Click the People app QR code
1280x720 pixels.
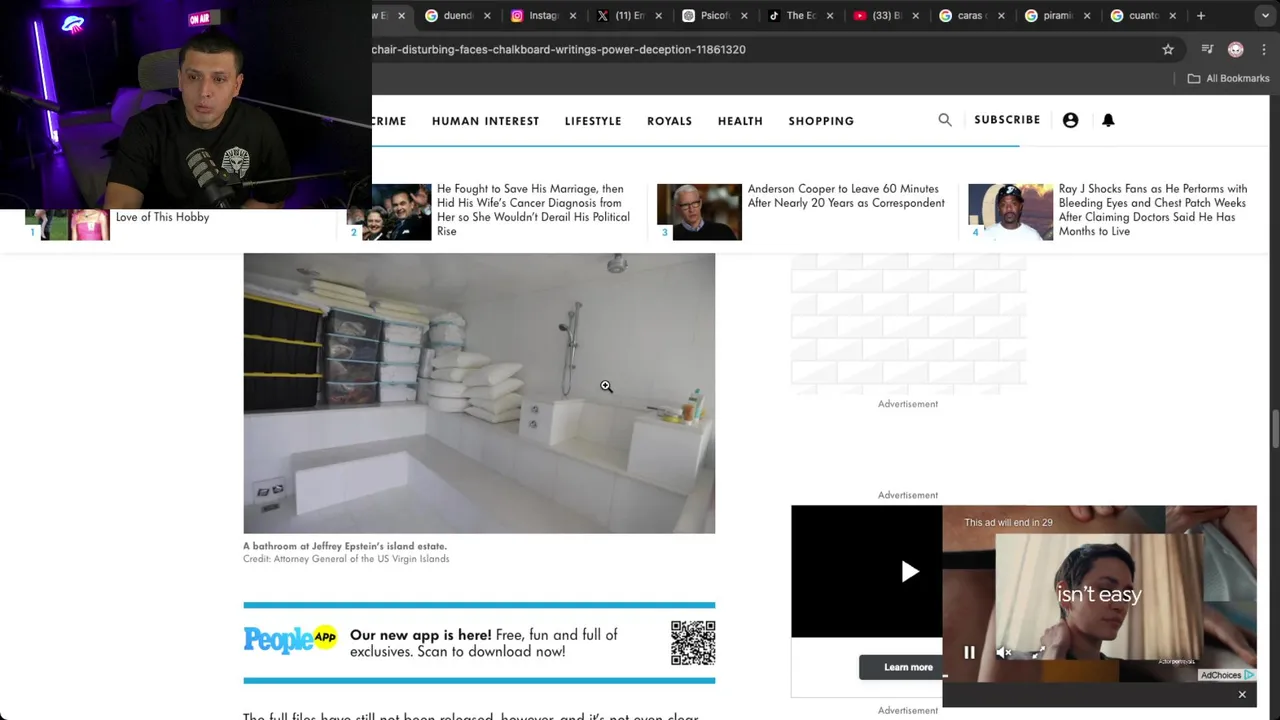[693, 643]
